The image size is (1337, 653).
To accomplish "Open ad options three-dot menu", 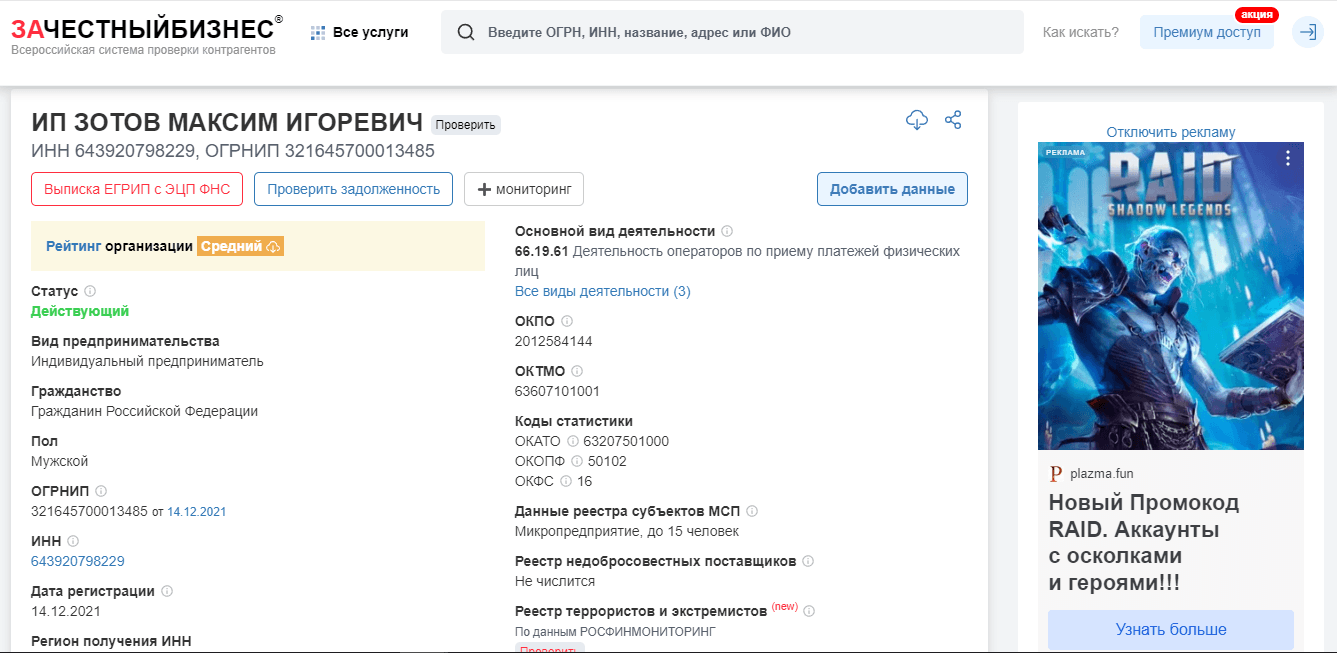I will pyautogui.click(x=1288, y=158).
